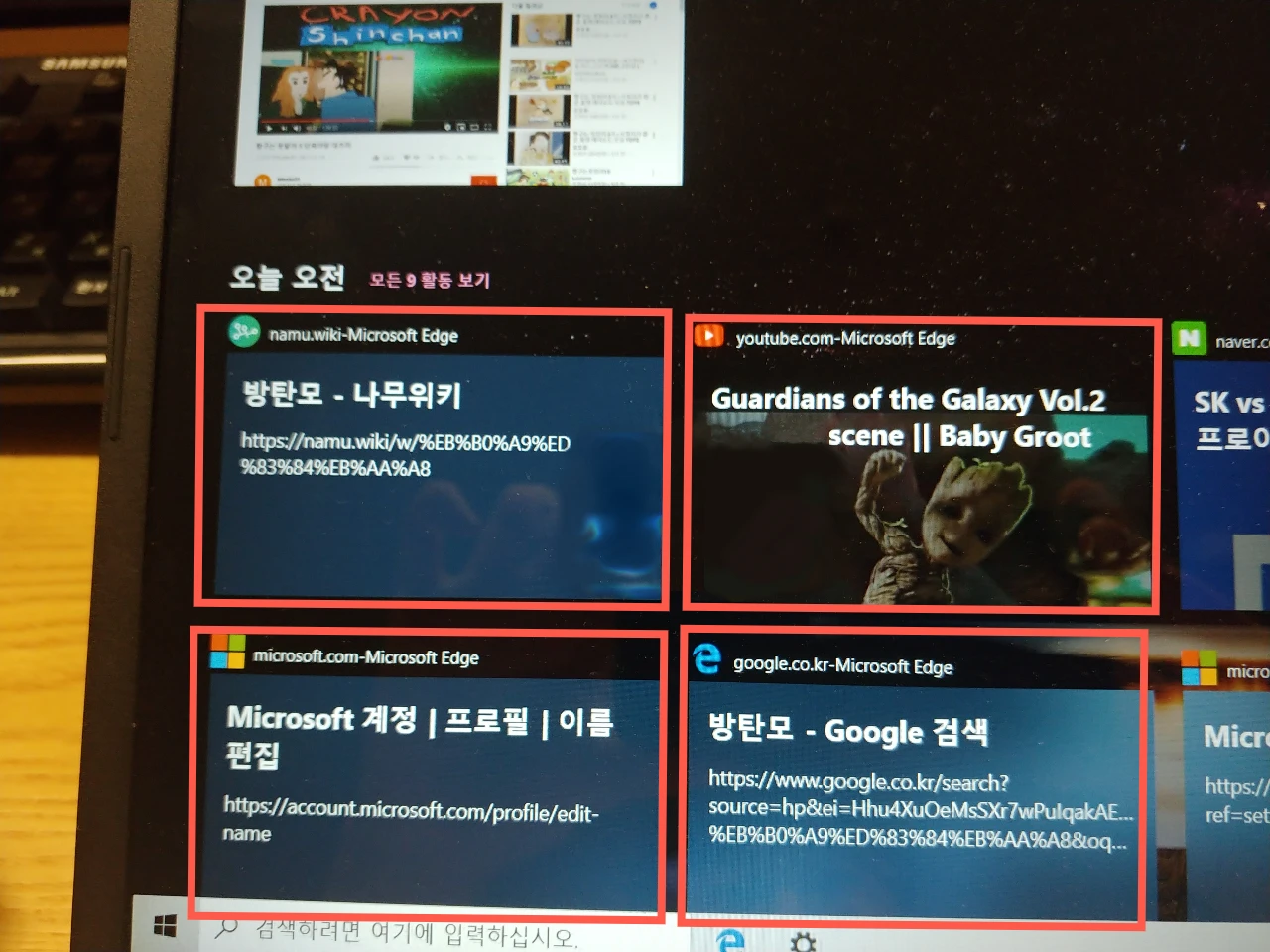The image size is (1270, 952).
Task: Open the Crayon Shinchan video thumbnail card
Action: [x=458, y=93]
